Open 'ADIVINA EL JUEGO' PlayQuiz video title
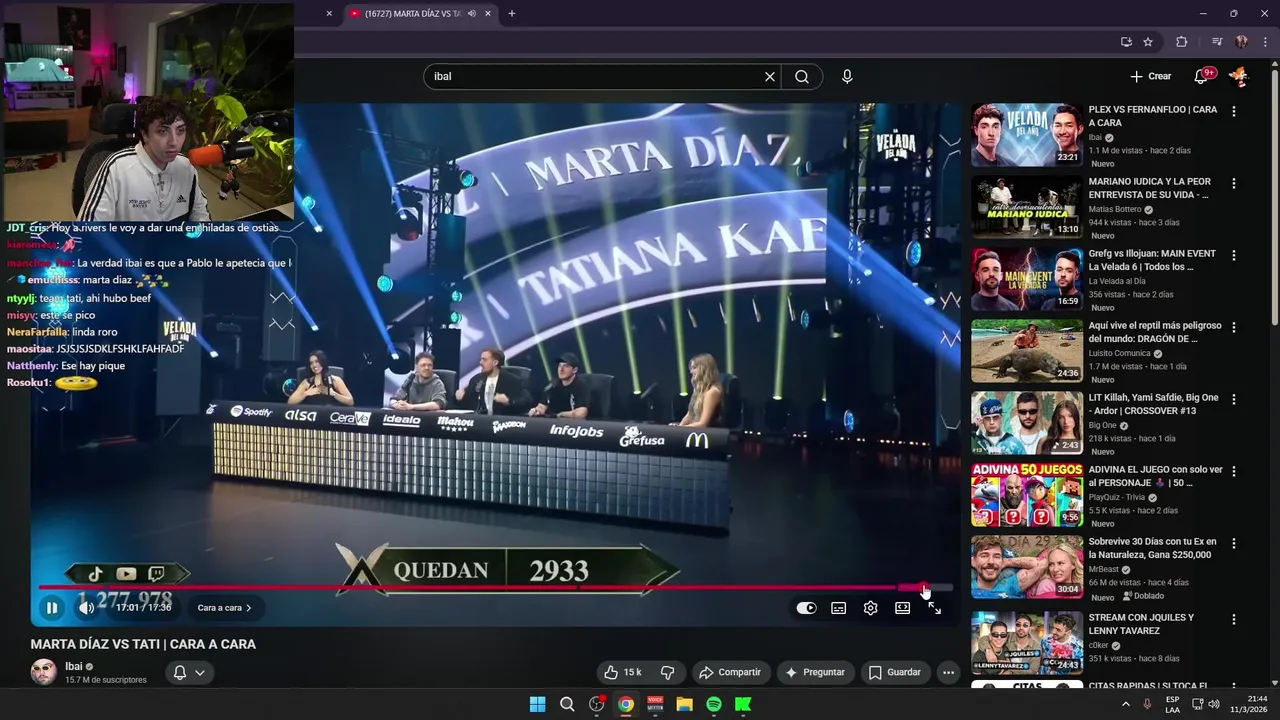Image resolution: width=1280 pixels, height=720 pixels. point(1155,476)
